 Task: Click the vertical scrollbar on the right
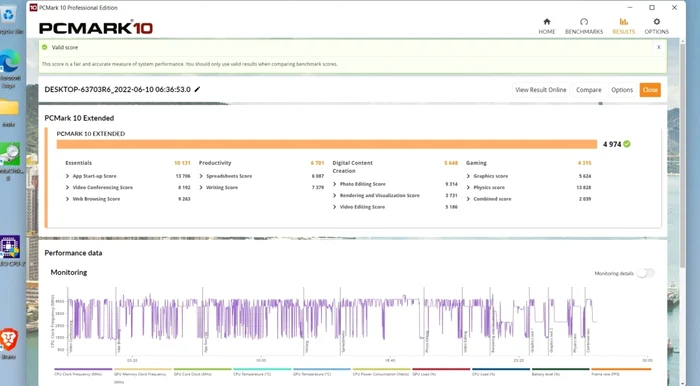[x=682, y=156]
